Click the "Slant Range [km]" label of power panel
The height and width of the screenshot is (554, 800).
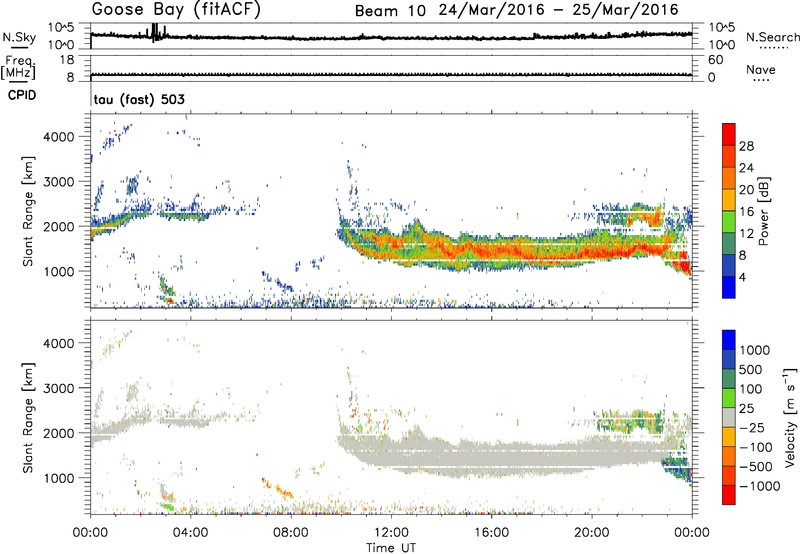(28, 211)
